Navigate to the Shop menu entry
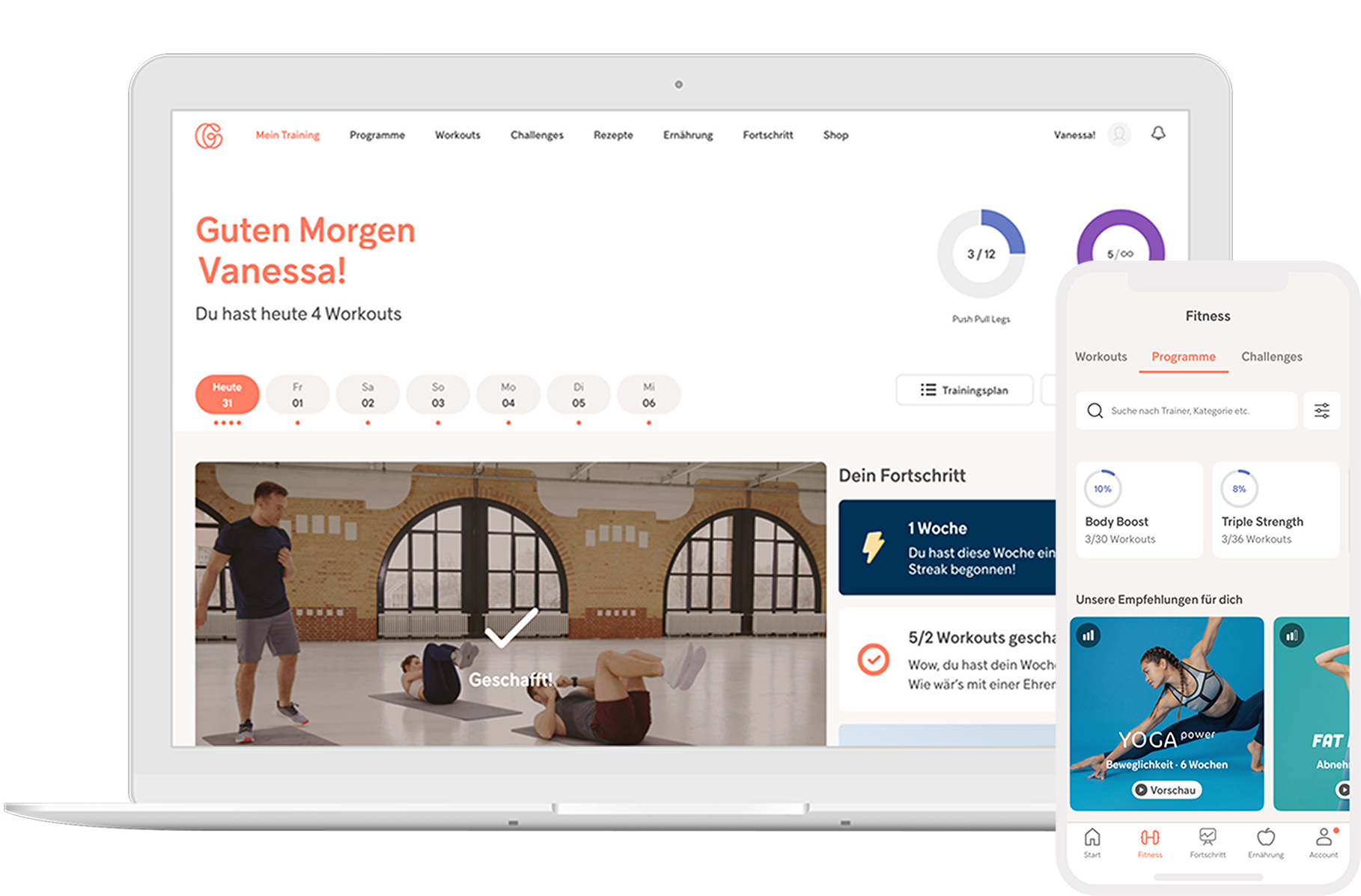 836,135
